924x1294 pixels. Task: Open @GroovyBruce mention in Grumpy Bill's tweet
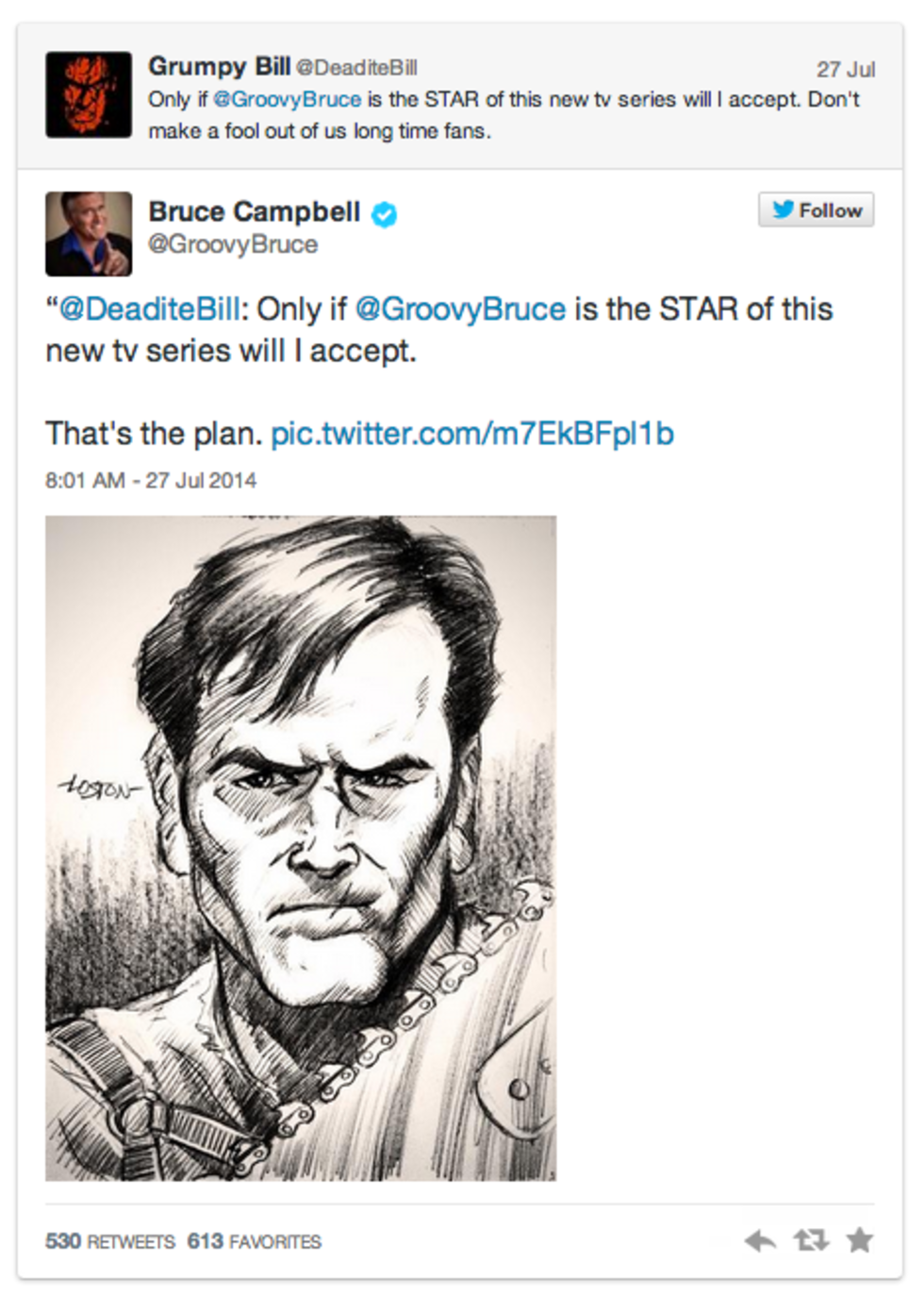287,99
